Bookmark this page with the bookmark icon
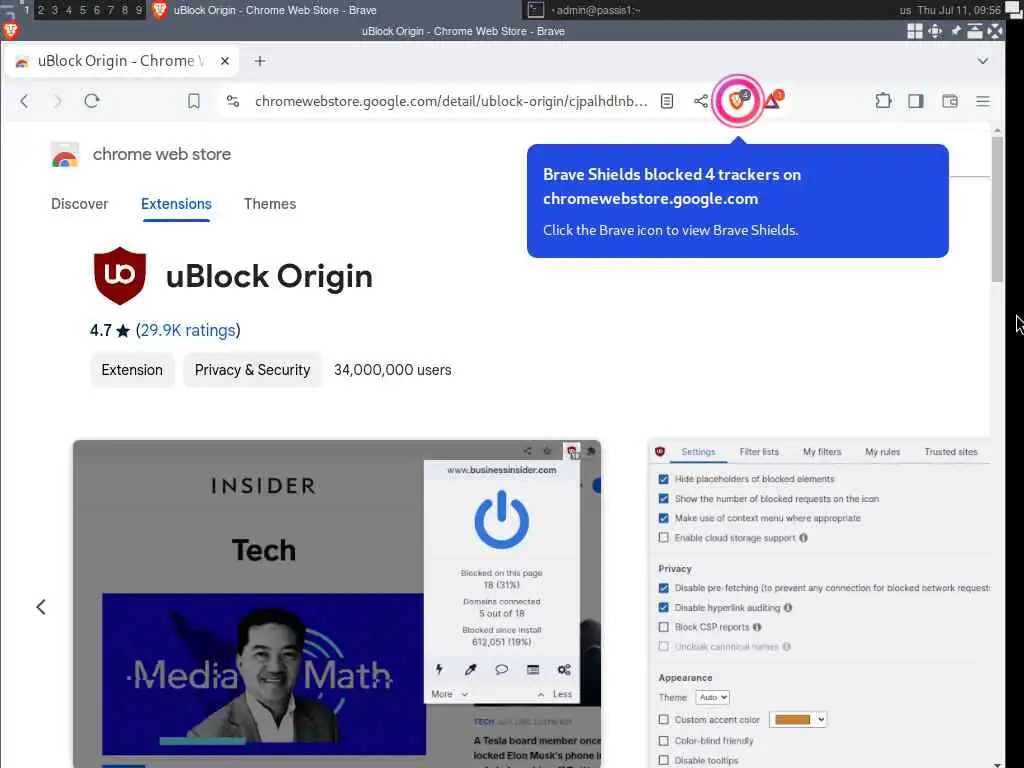Image resolution: width=1024 pixels, height=768 pixels. click(193, 101)
